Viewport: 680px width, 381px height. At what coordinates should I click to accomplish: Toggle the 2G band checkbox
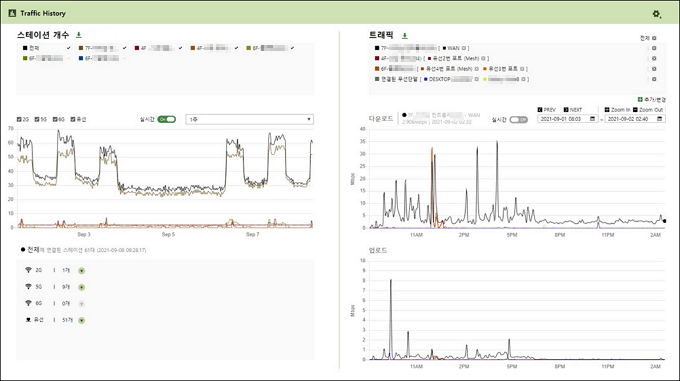pos(19,119)
